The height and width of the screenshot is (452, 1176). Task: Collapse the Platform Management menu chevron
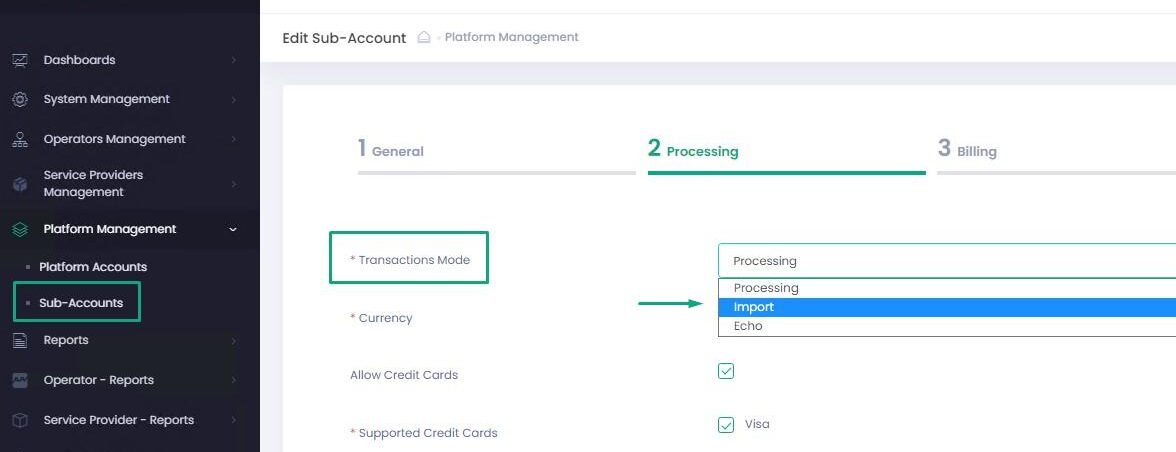[x=233, y=230]
